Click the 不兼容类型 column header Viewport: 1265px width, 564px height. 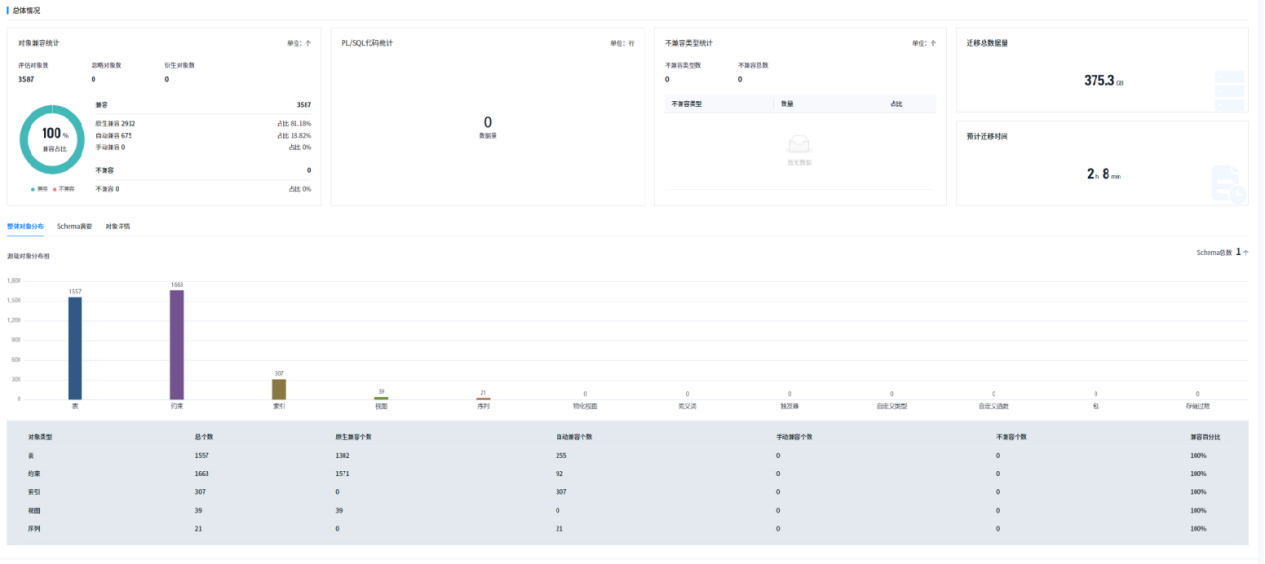click(686, 103)
